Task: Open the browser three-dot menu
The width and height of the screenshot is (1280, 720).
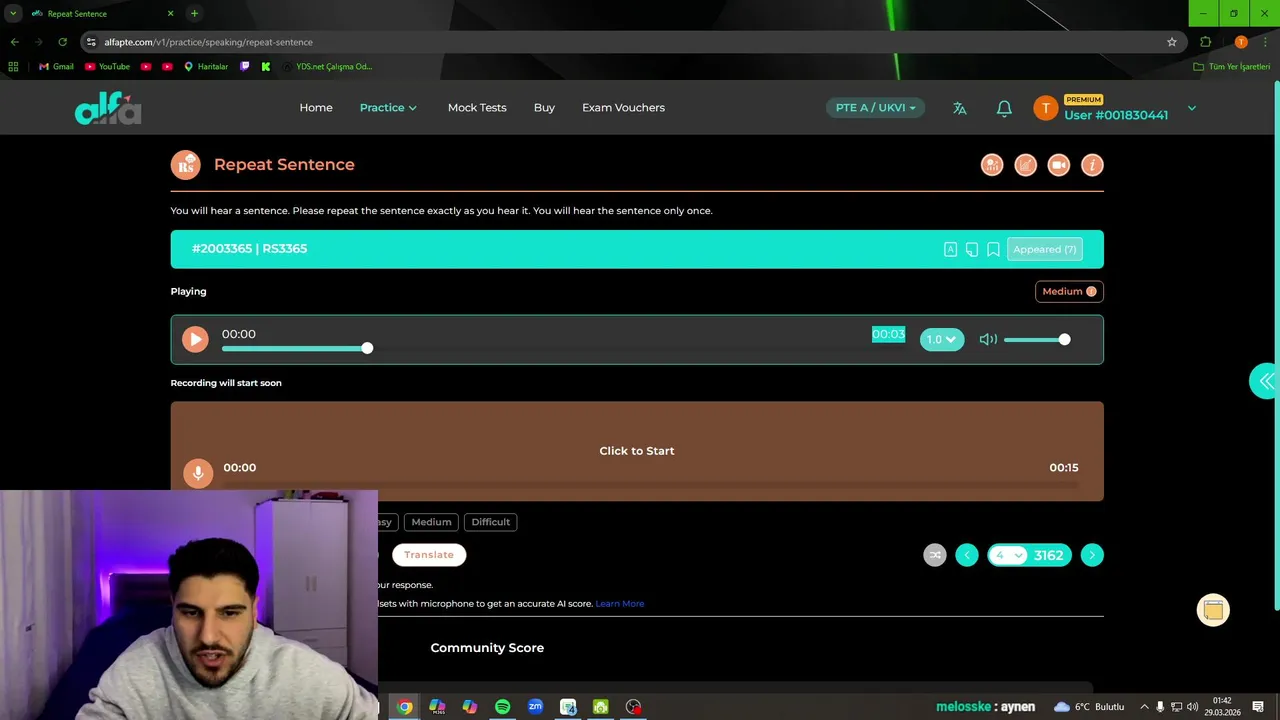Action: (x=1265, y=42)
